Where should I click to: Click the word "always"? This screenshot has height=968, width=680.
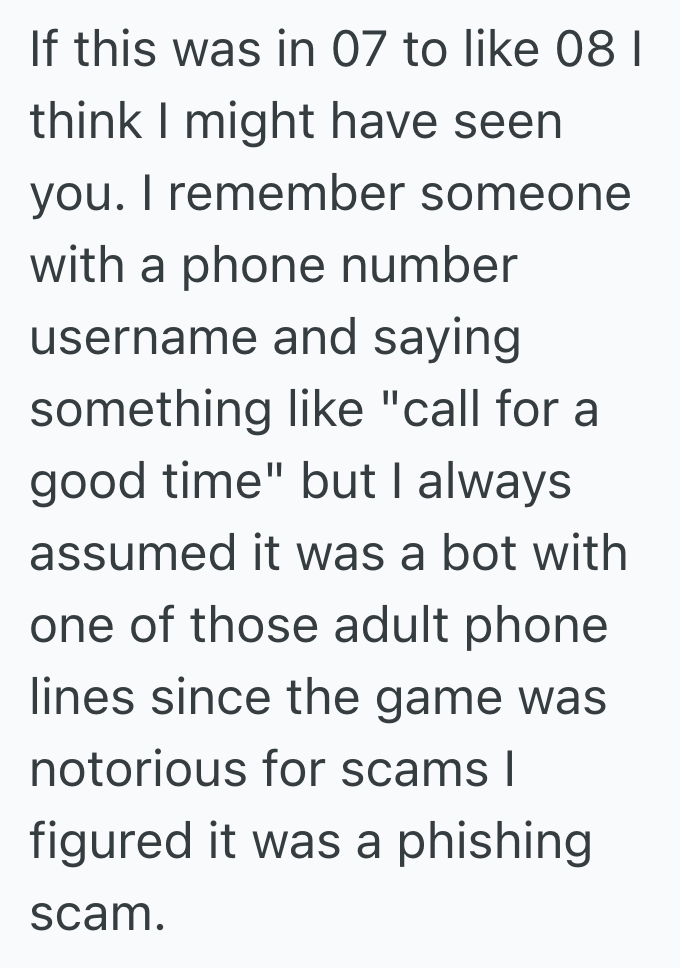point(494,481)
